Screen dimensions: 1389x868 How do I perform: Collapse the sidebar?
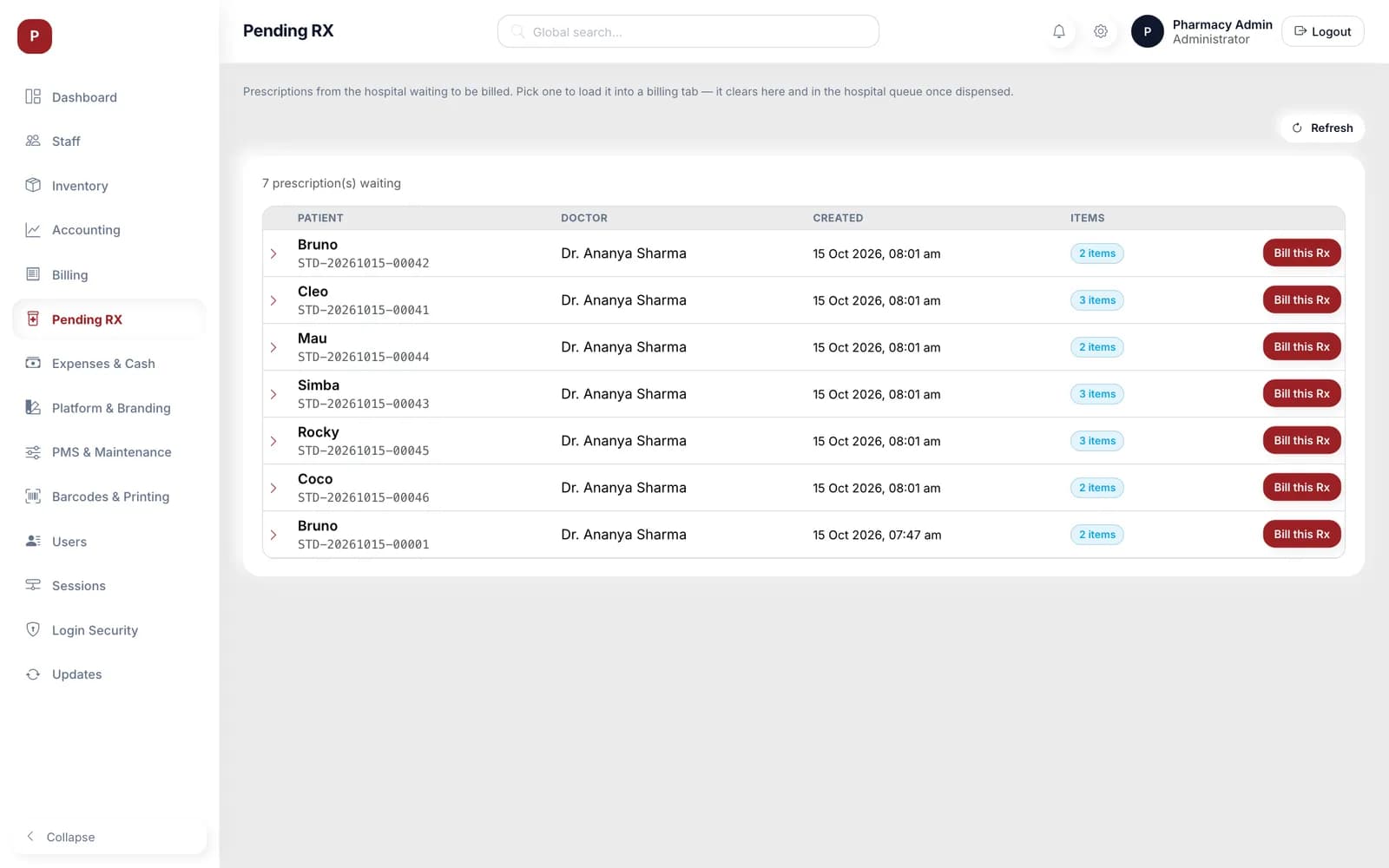tap(109, 837)
